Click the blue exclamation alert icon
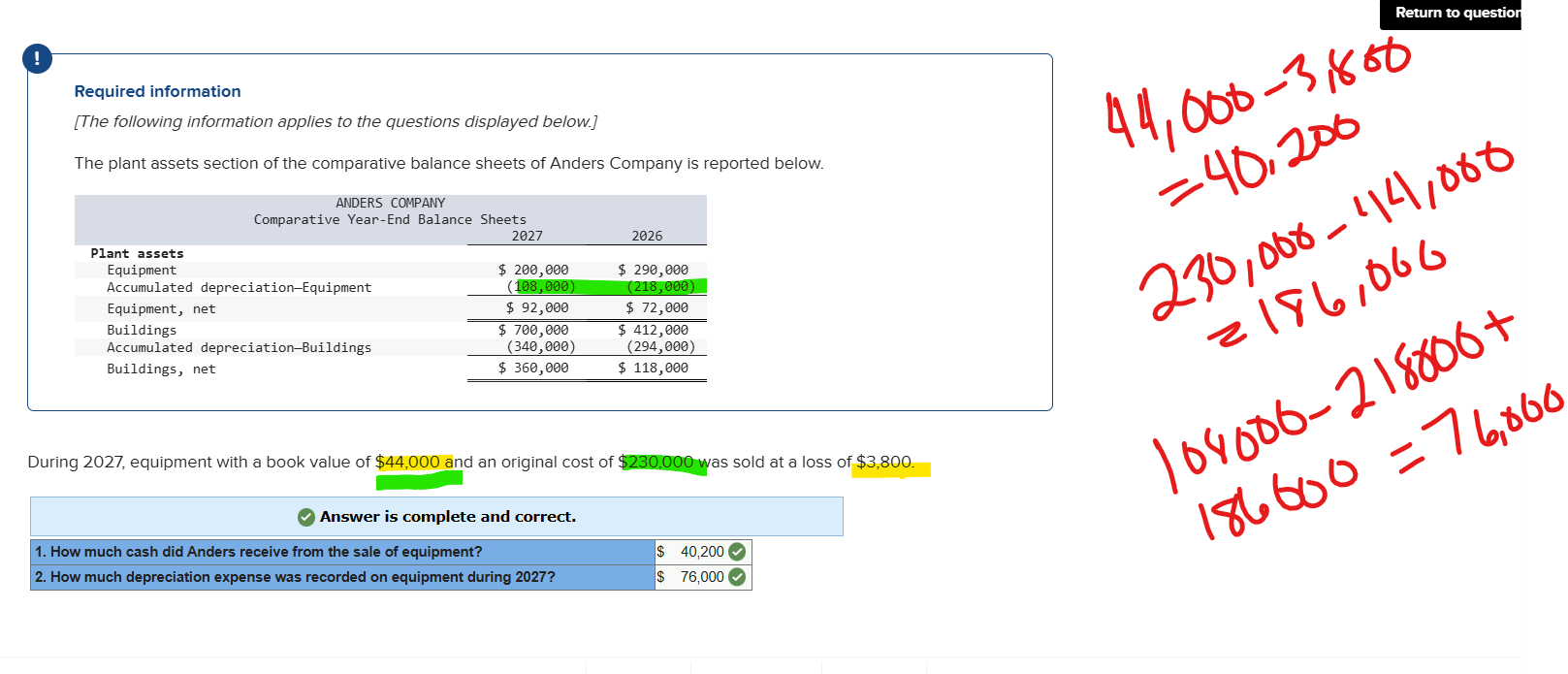The width and height of the screenshot is (1568, 674). click(x=37, y=59)
